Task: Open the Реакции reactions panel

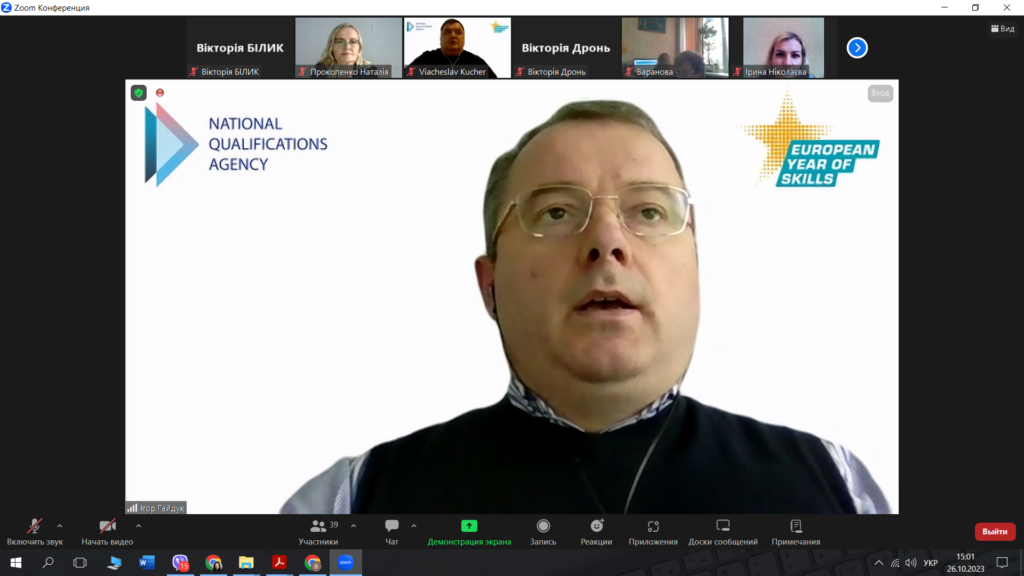Action: coord(597,527)
